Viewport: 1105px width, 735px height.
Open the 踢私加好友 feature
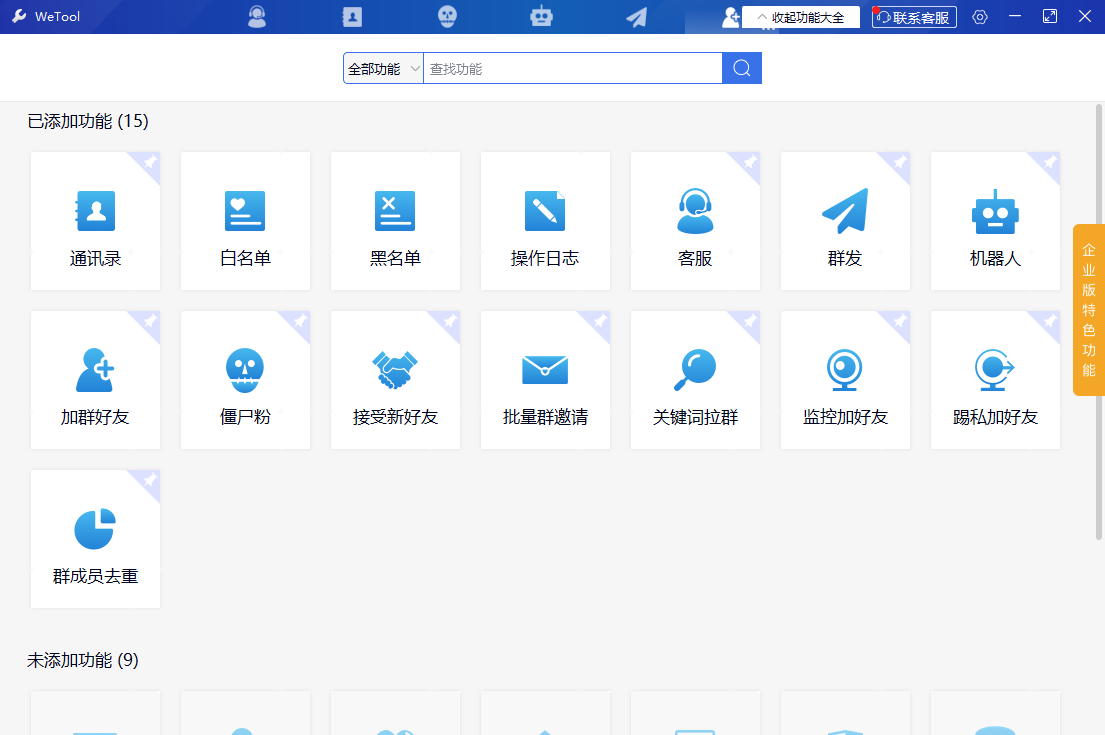pyautogui.click(x=996, y=380)
